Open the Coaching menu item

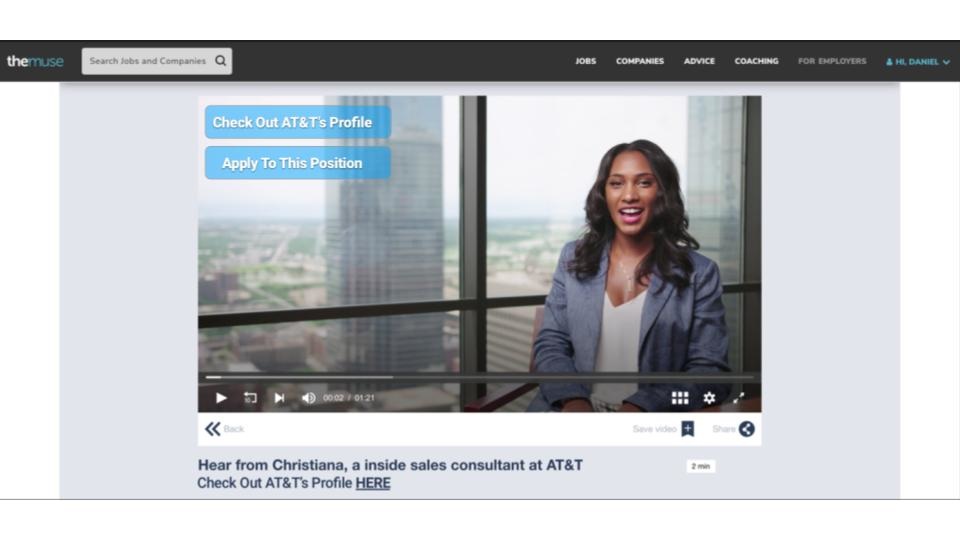click(x=756, y=61)
